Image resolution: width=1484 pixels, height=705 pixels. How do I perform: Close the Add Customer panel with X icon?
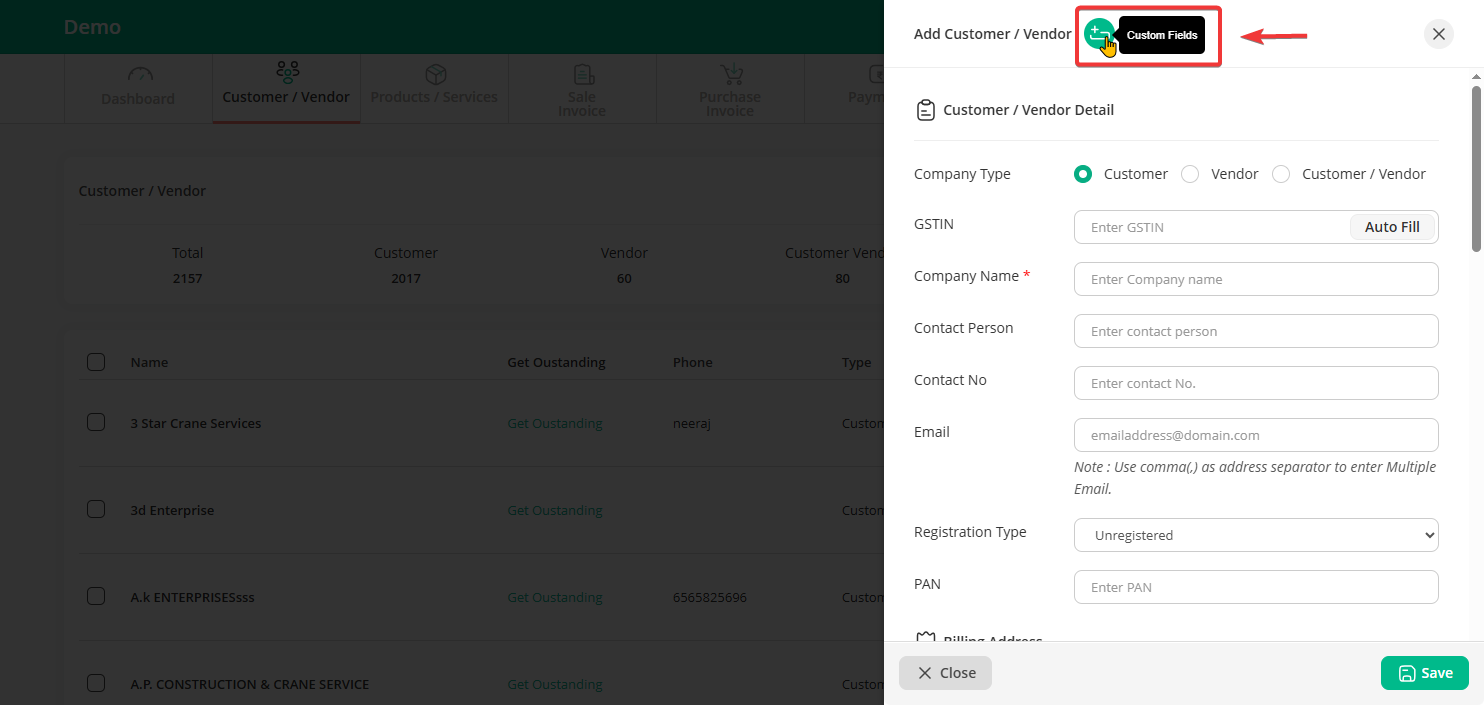[x=1438, y=34]
